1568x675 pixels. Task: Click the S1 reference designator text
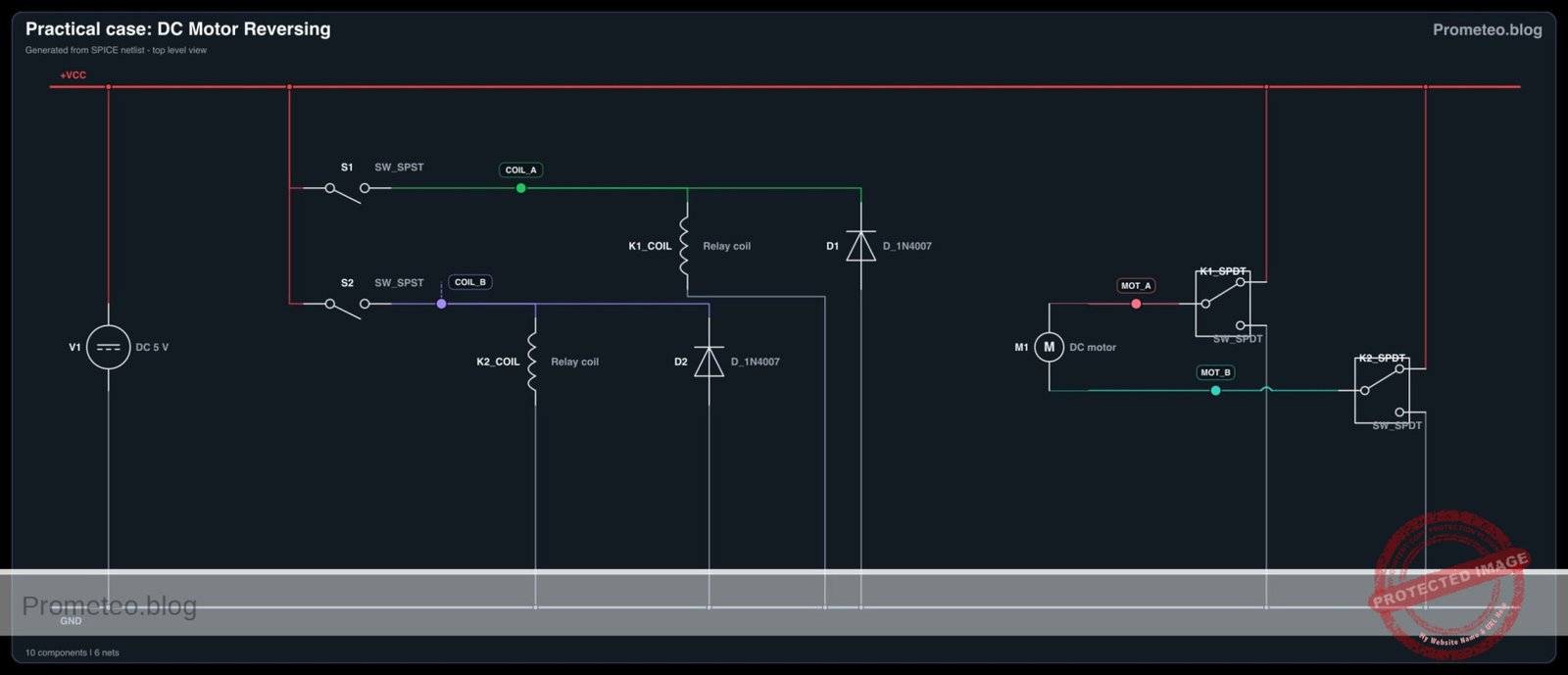[x=347, y=168]
